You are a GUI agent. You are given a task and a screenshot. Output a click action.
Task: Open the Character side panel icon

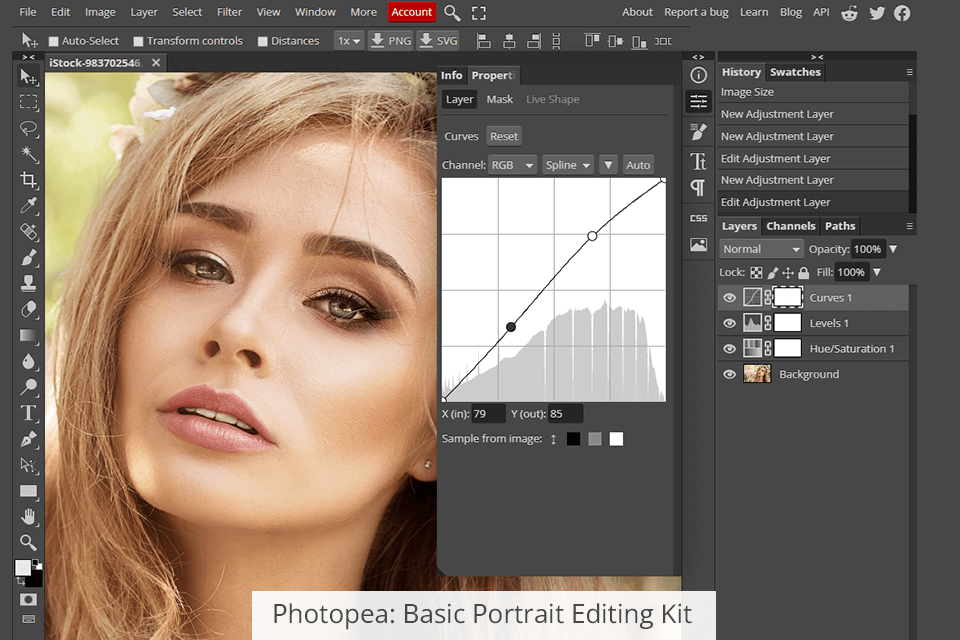coord(699,161)
